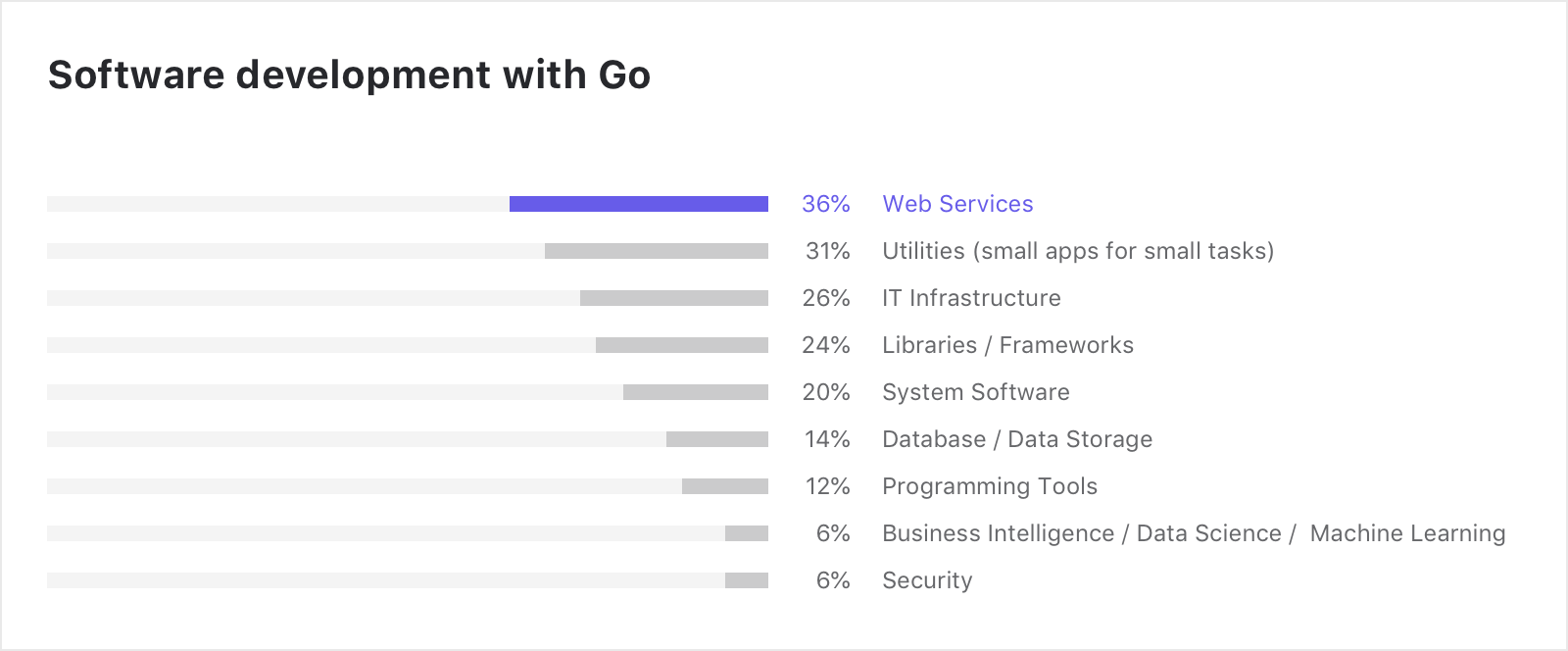Click the Security bar segment
Image resolution: width=1568 pixels, height=651 pixels.
point(747,580)
